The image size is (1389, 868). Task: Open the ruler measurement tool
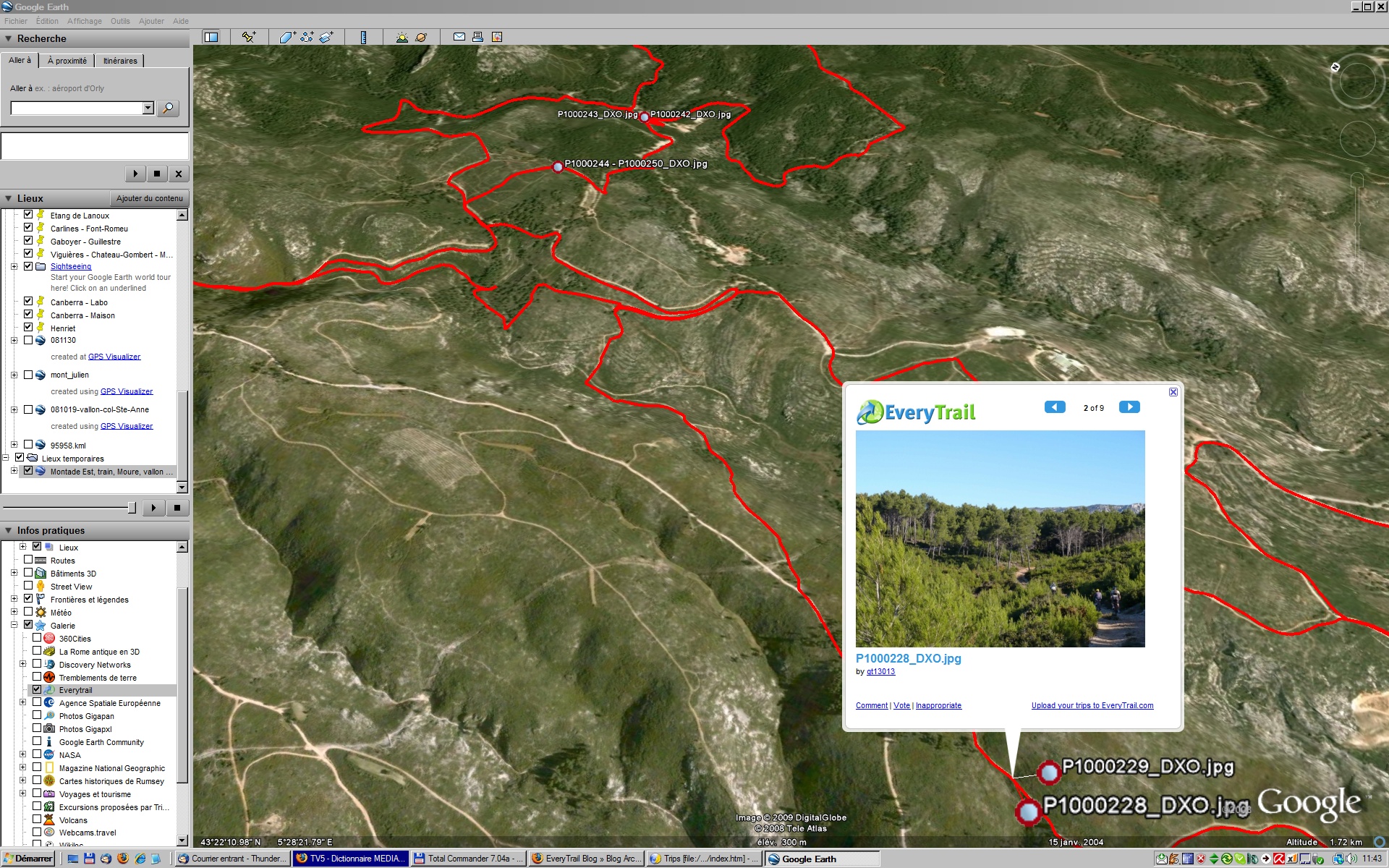[363, 37]
